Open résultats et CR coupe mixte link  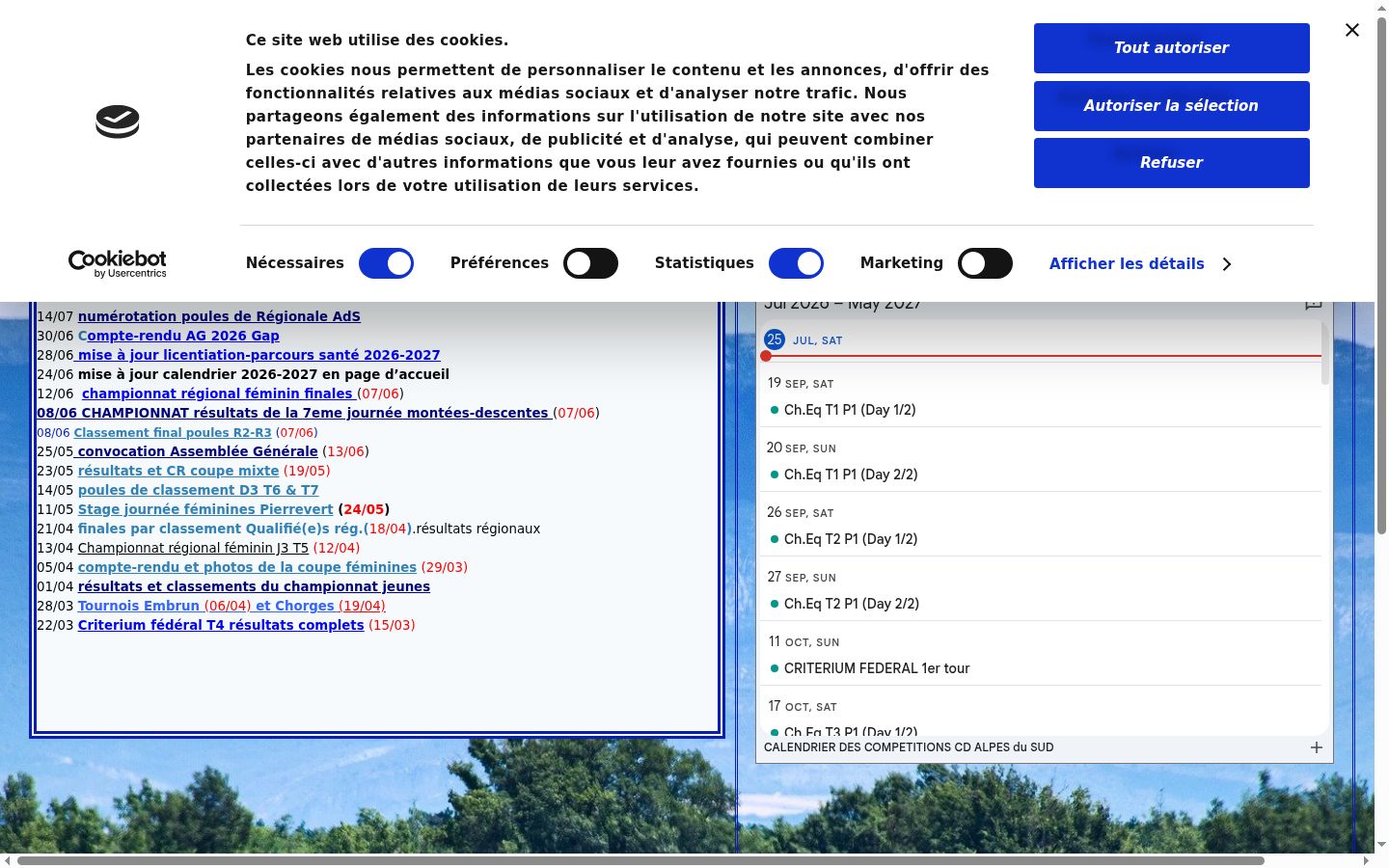click(x=178, y=471)
